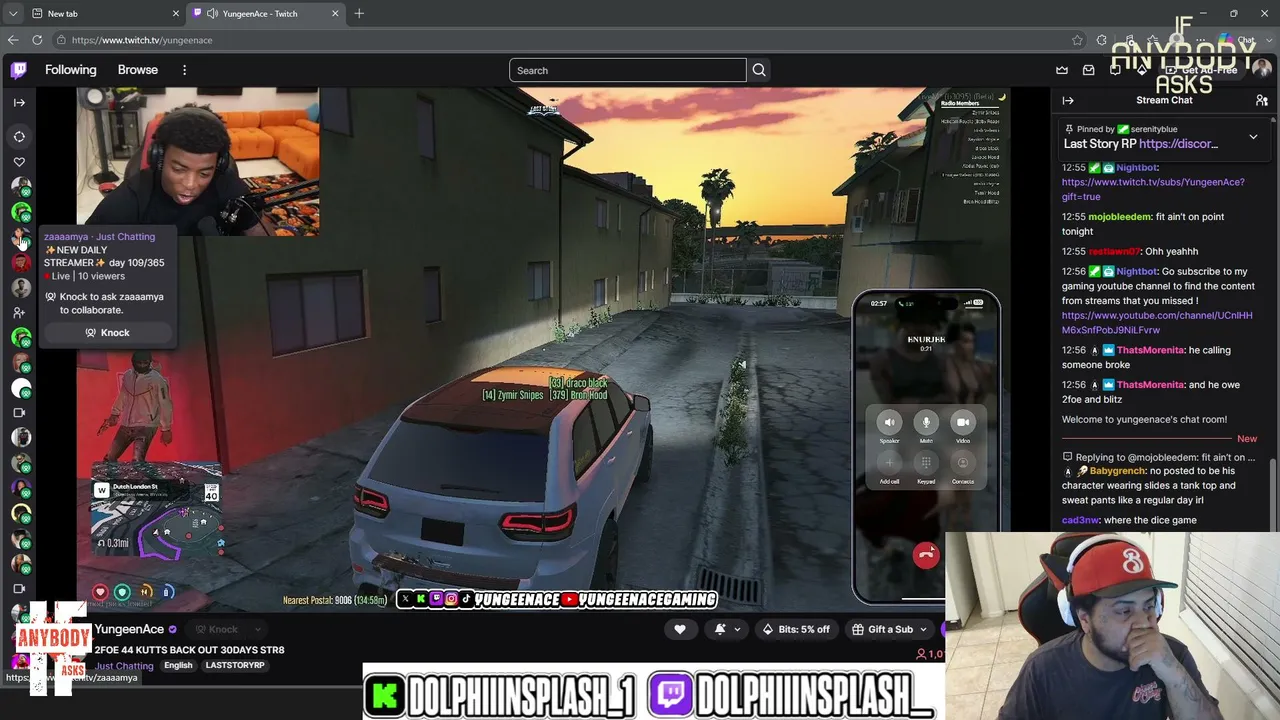Open the more options menu beside Browse
Screen dimensions: 1280x720
click(184, 70)
